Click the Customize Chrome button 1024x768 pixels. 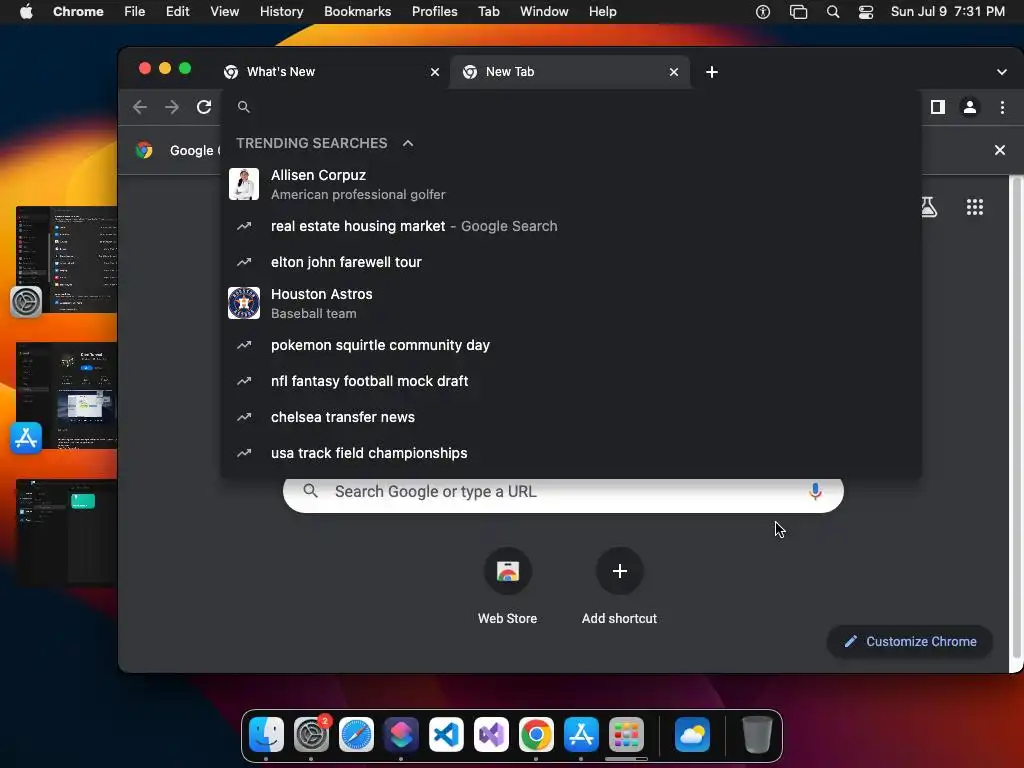click(x=910, y=641)
